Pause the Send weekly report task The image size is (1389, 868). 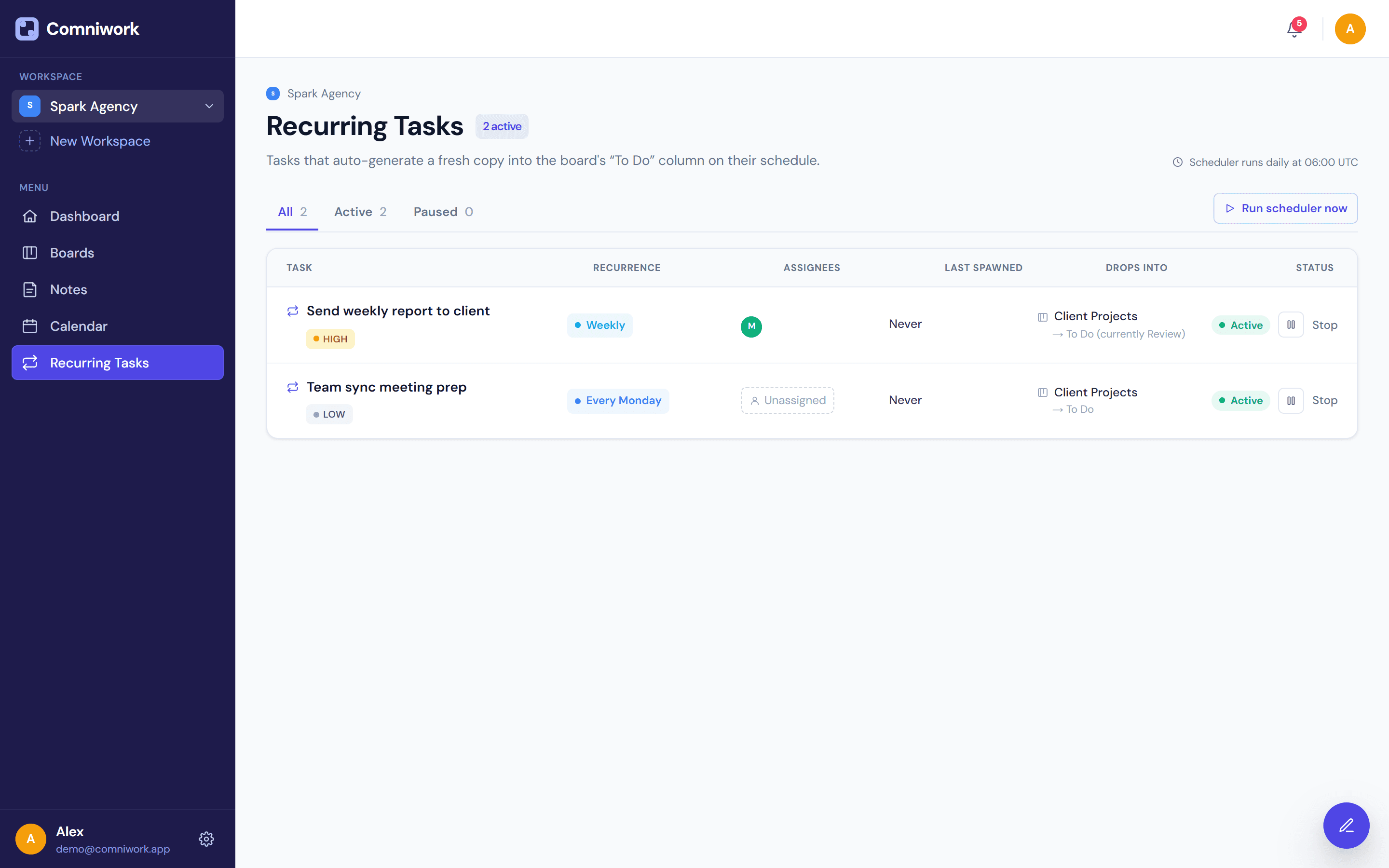[x=1291, y=325]
